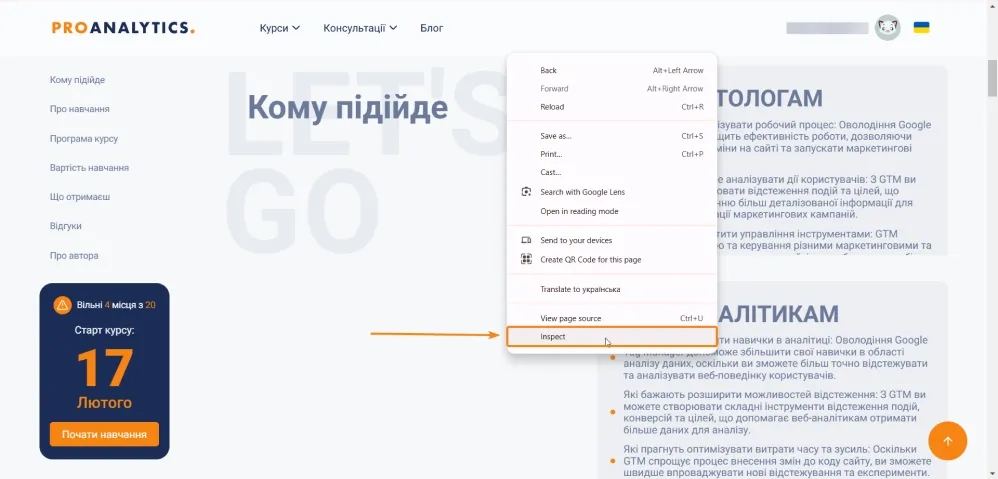Click the blurred username next to avatar
The height and width of the screenshot is (479, 998).
827,28
